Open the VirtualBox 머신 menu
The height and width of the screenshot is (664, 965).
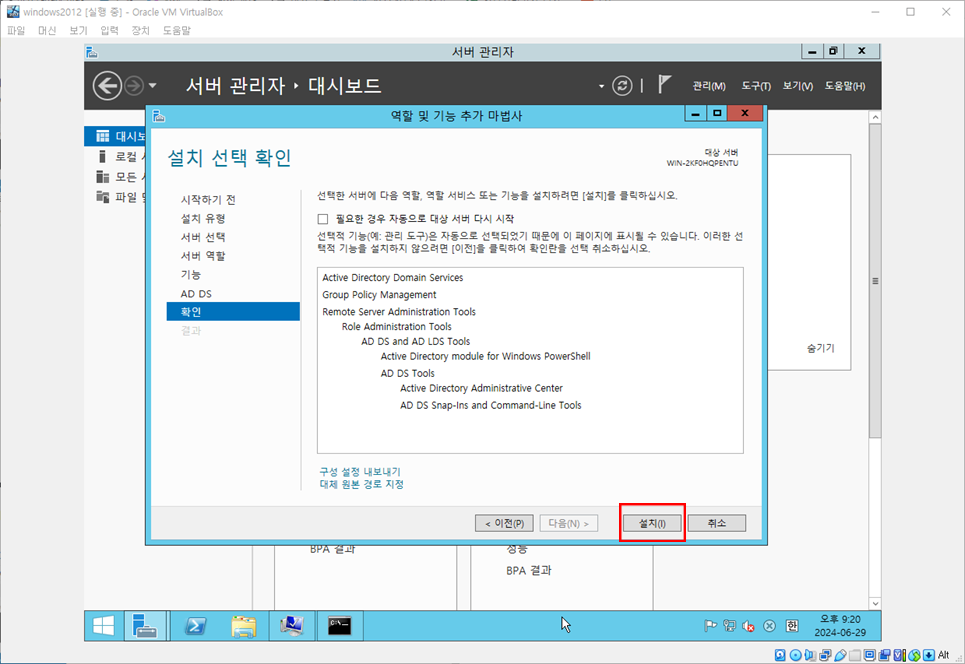(47, 30)
